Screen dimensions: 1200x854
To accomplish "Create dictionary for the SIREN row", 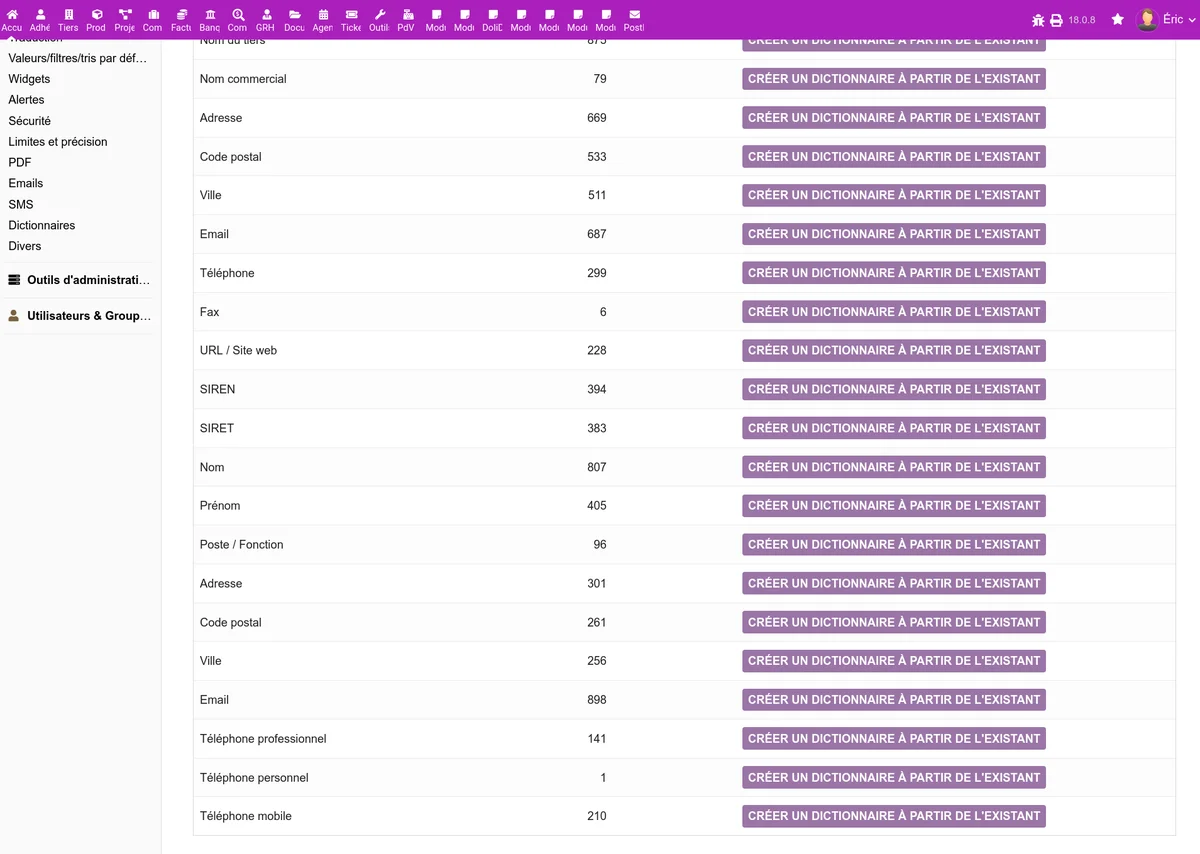I will pyautogui.click(x=894, y=390).
